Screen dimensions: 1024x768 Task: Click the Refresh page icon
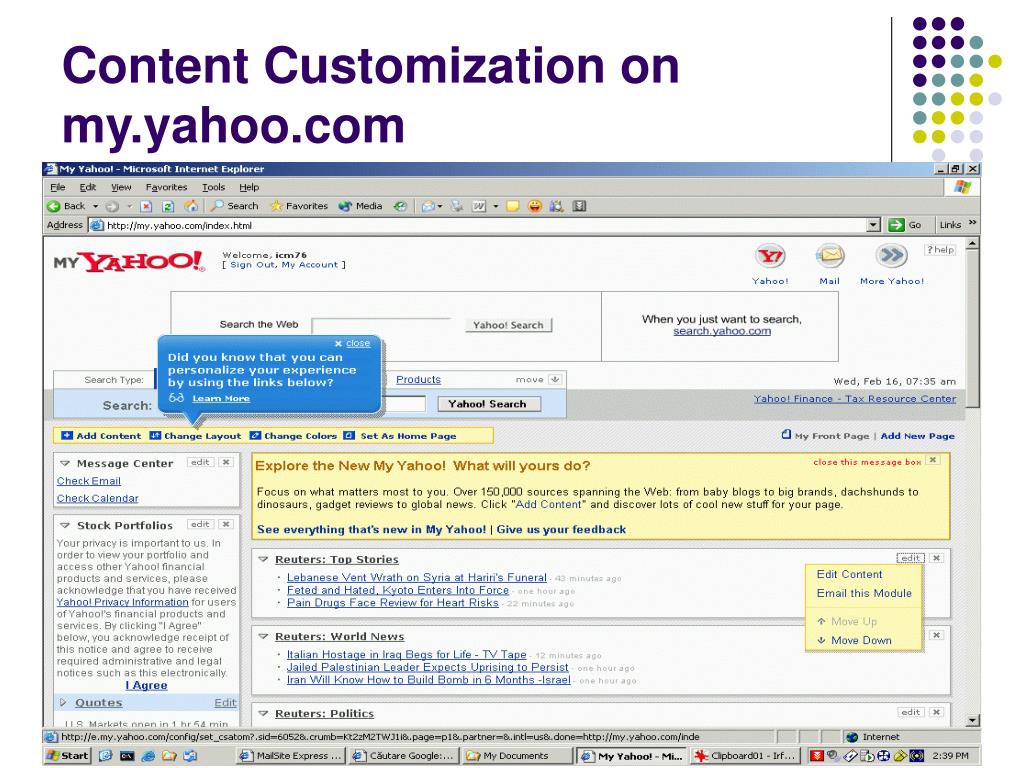pyautogui.click(x=168, y=206)
